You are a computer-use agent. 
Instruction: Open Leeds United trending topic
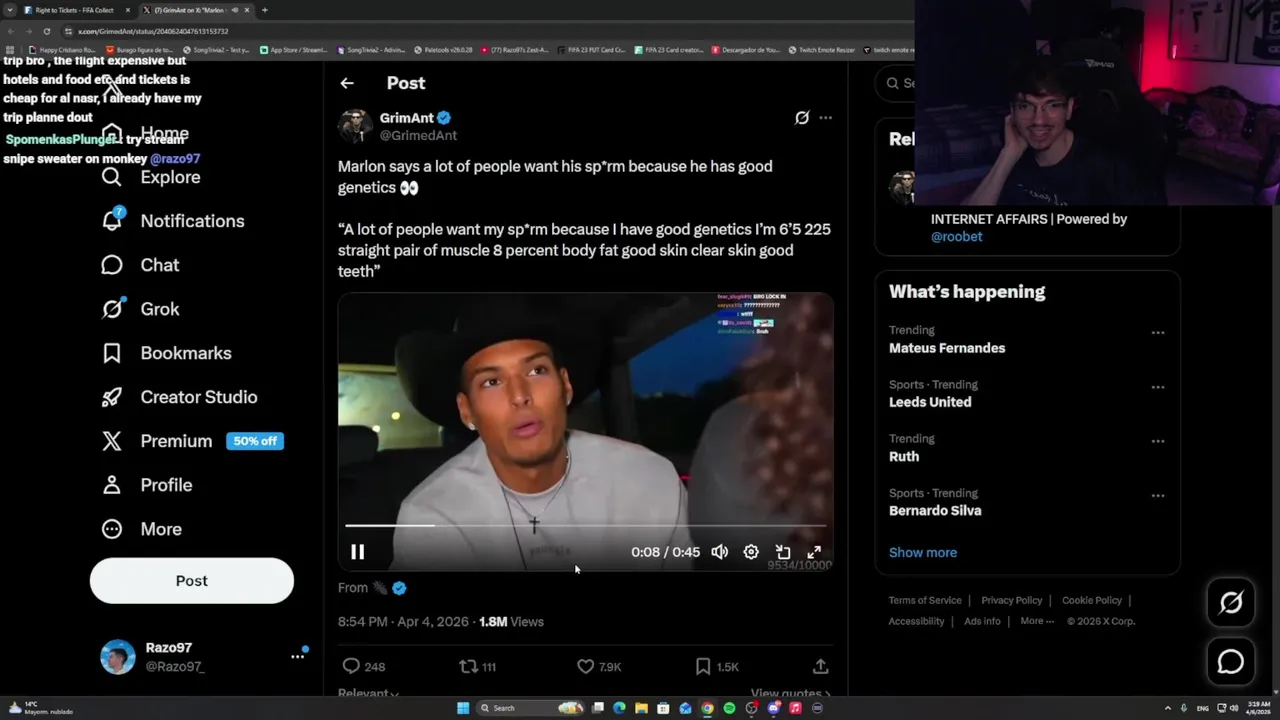tap(930, 402)
